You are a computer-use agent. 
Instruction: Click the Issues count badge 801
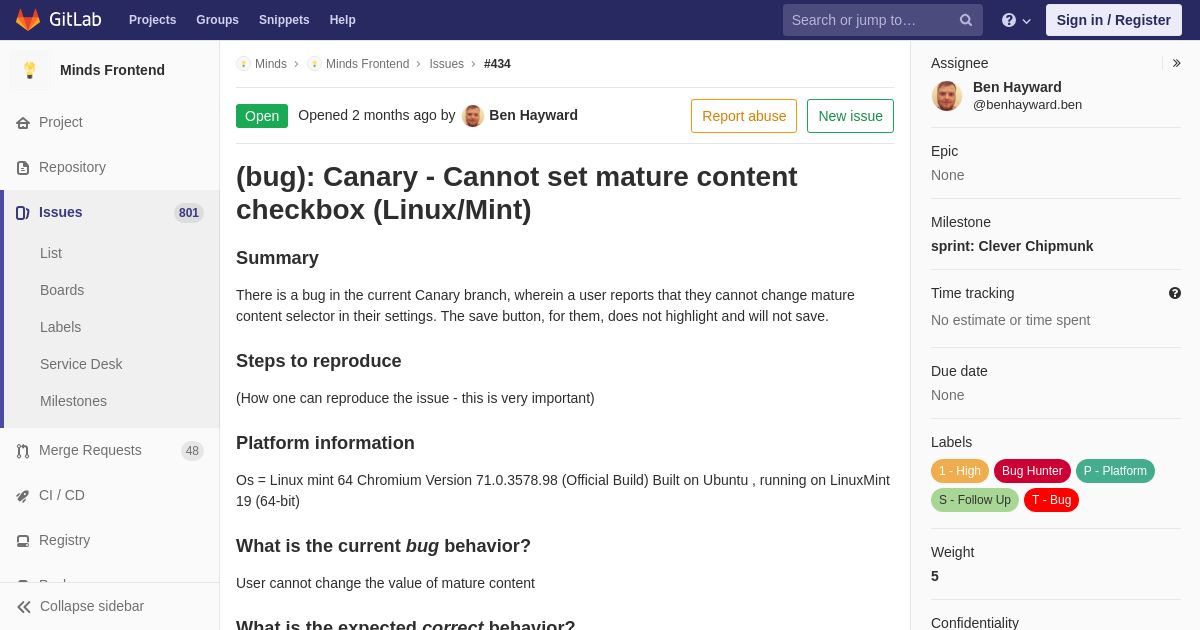coord(189,213)
